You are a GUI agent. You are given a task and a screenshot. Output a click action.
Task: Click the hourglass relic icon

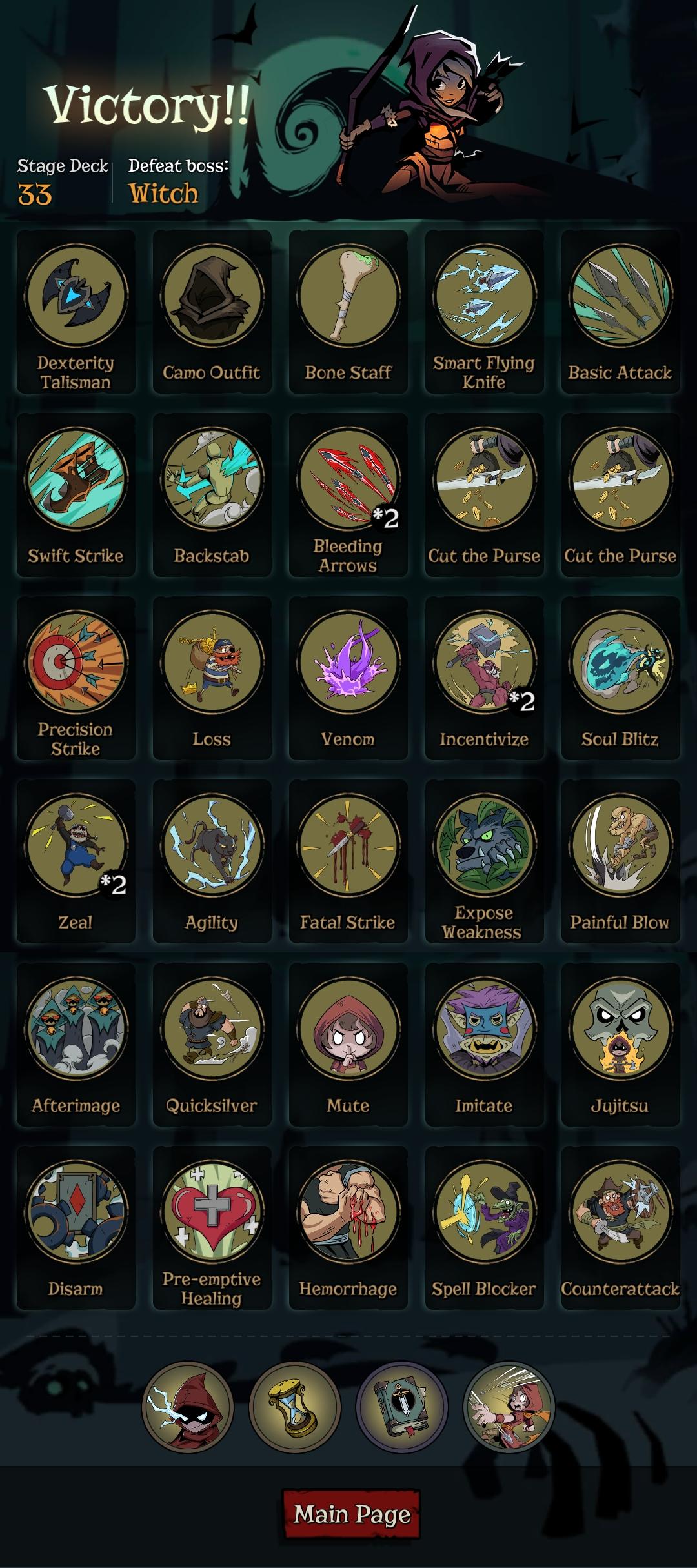294,1407
